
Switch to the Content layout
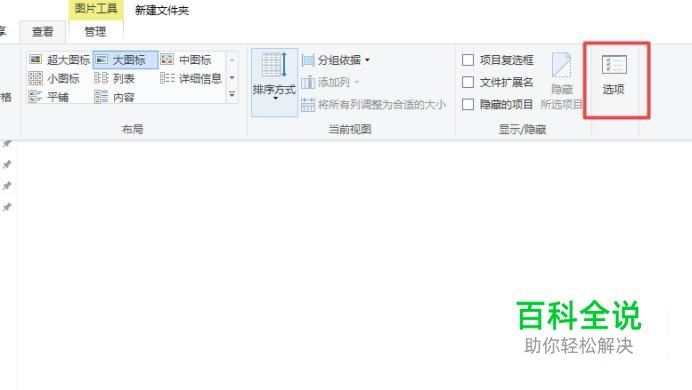[114, 97]
